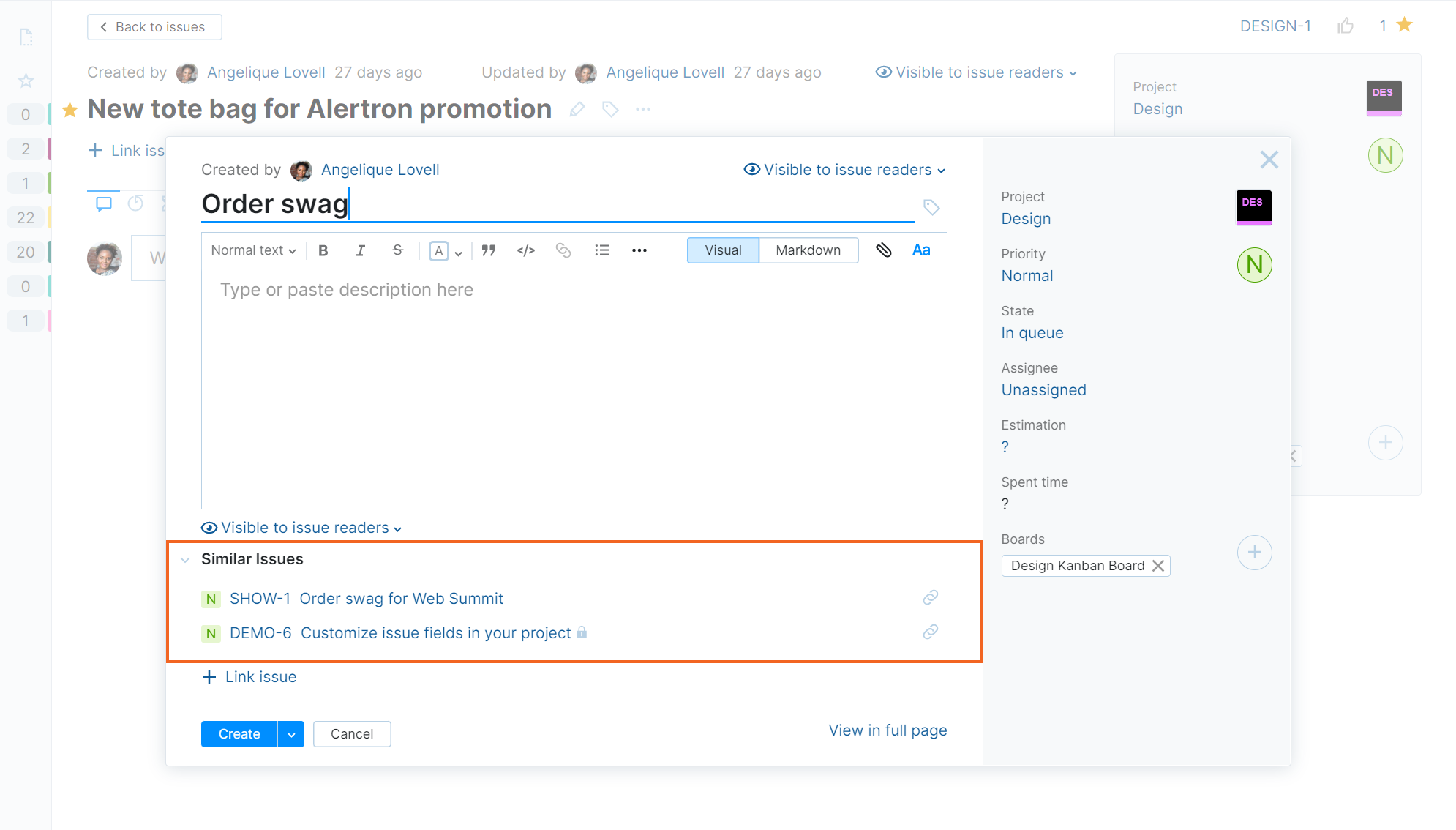1456x830 pixels.
Task: Select the strikethrough formatting icon
Action: coord(397,250)
